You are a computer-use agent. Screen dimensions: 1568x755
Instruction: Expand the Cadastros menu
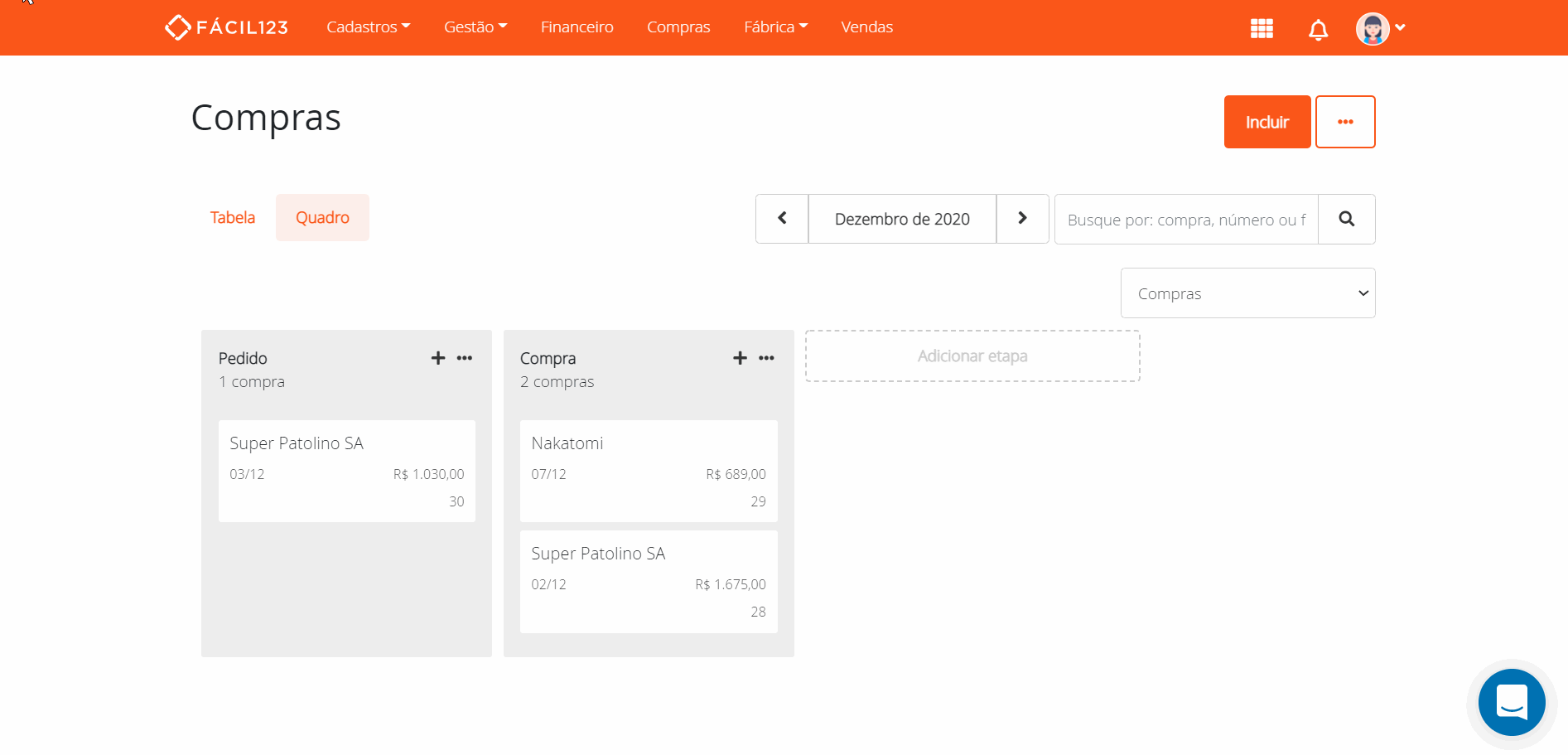coord(368,27)
